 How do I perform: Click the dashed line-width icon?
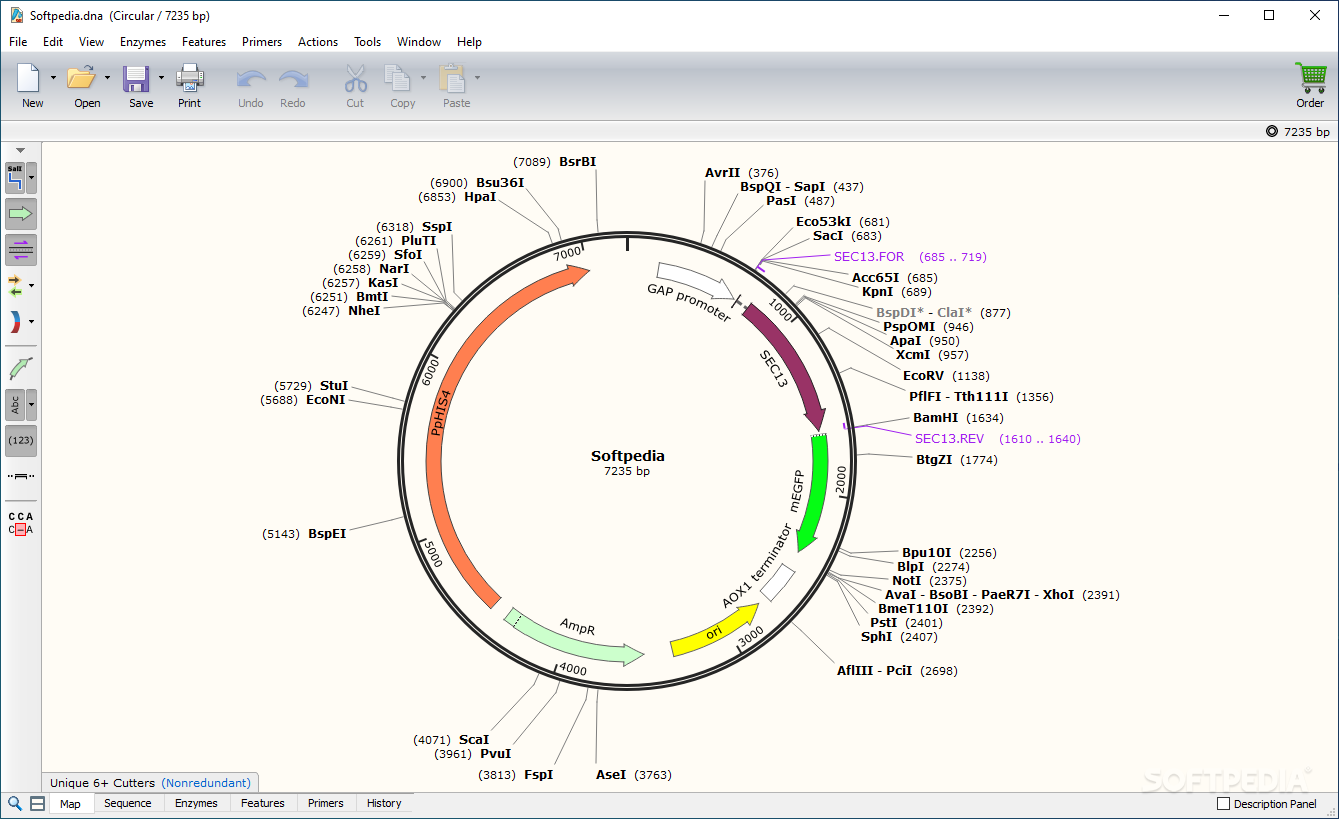pos(21,476)
